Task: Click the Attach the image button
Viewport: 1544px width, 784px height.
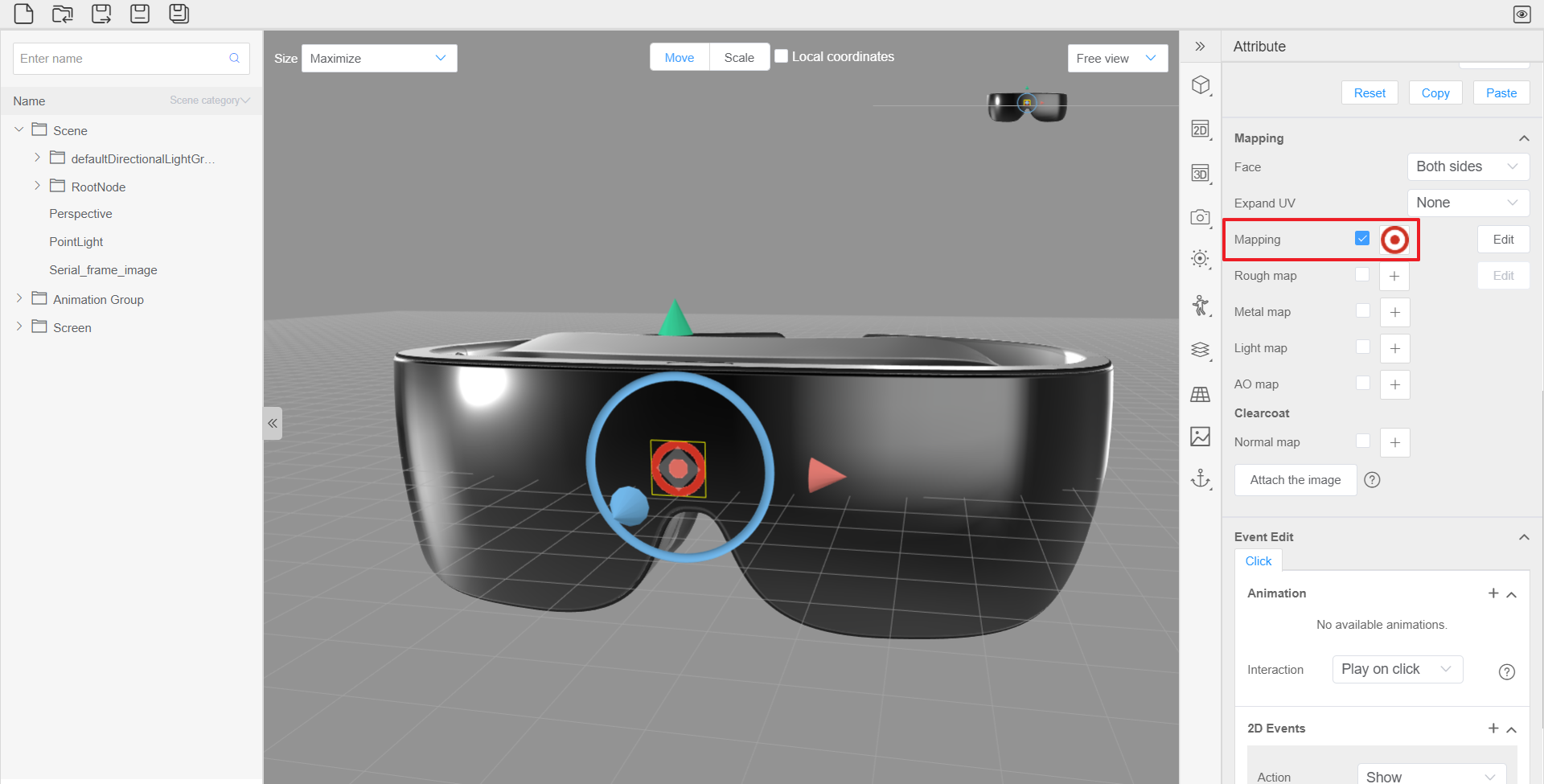Action: coord(1296,480)
